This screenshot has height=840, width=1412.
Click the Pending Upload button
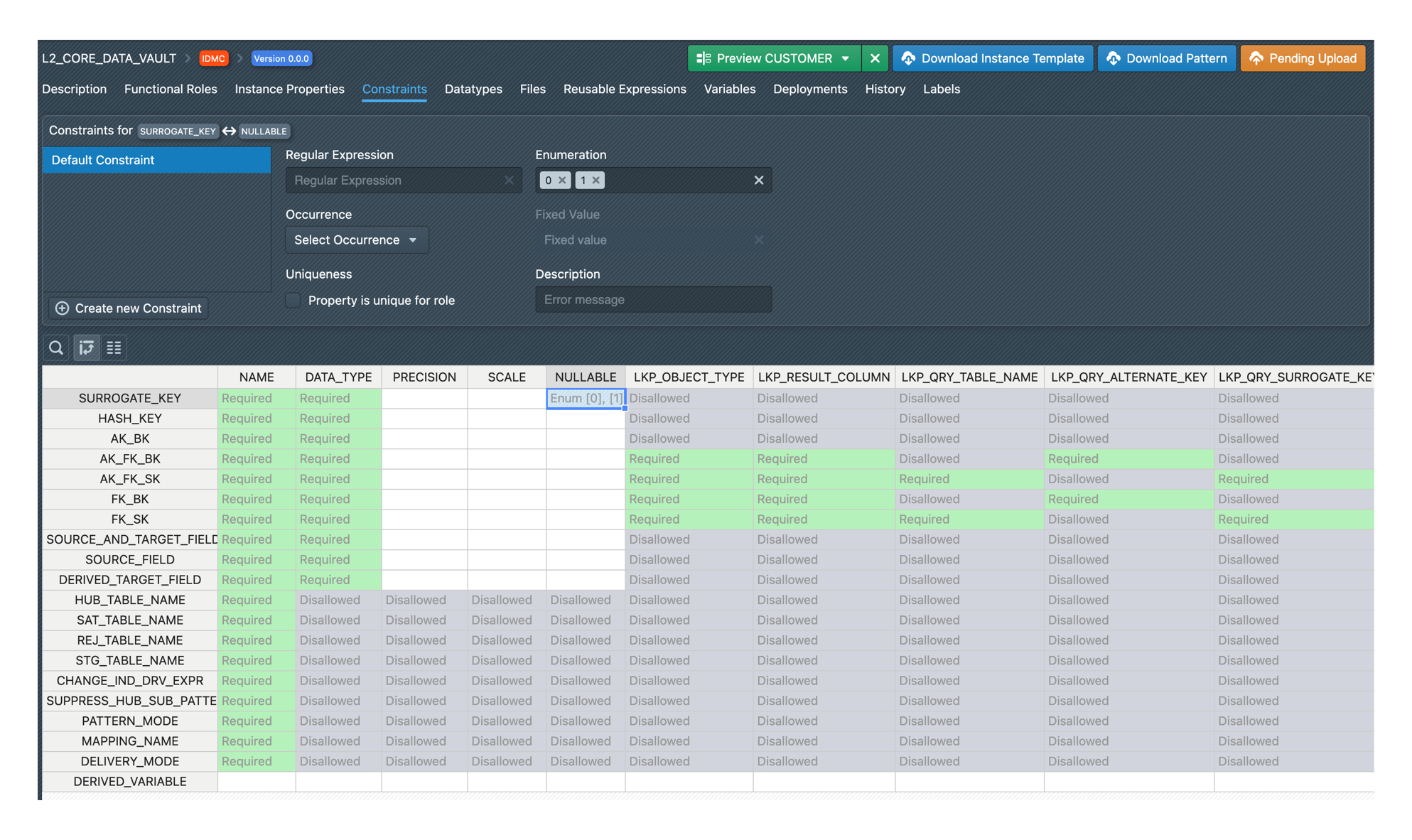pyautogui.click(x=1303, y=58)
